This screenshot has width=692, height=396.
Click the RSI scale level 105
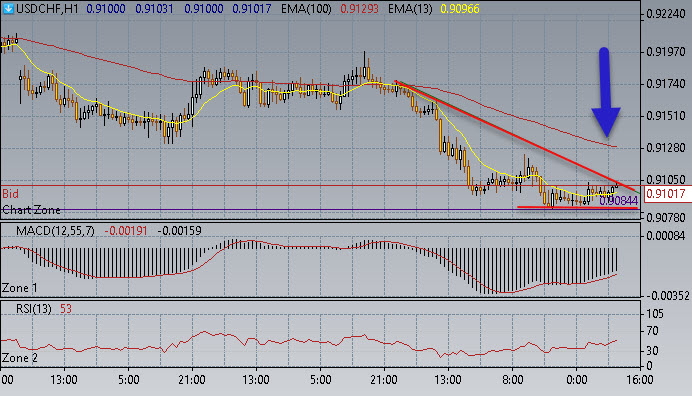click(654, 313)
